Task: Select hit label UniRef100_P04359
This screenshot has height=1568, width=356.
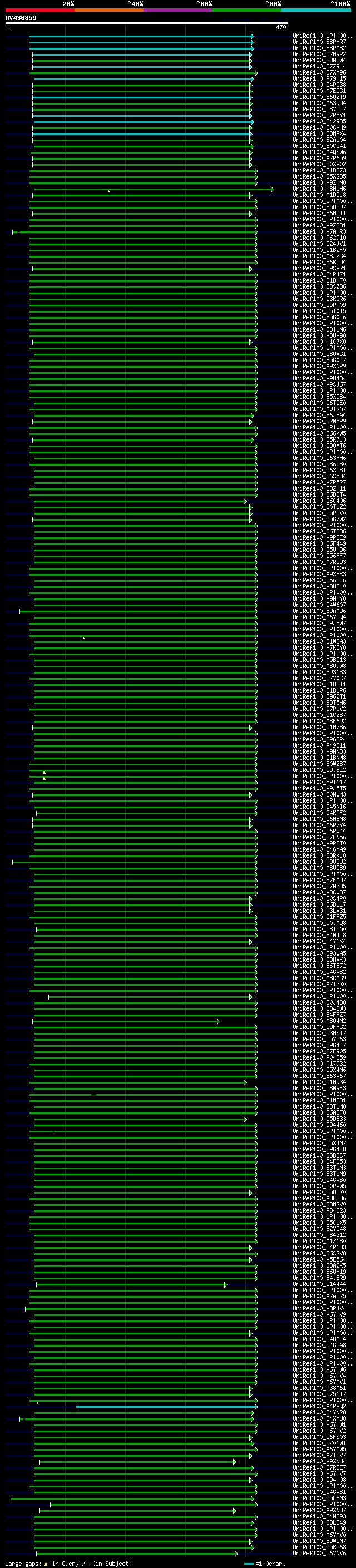Action: 319,1057
